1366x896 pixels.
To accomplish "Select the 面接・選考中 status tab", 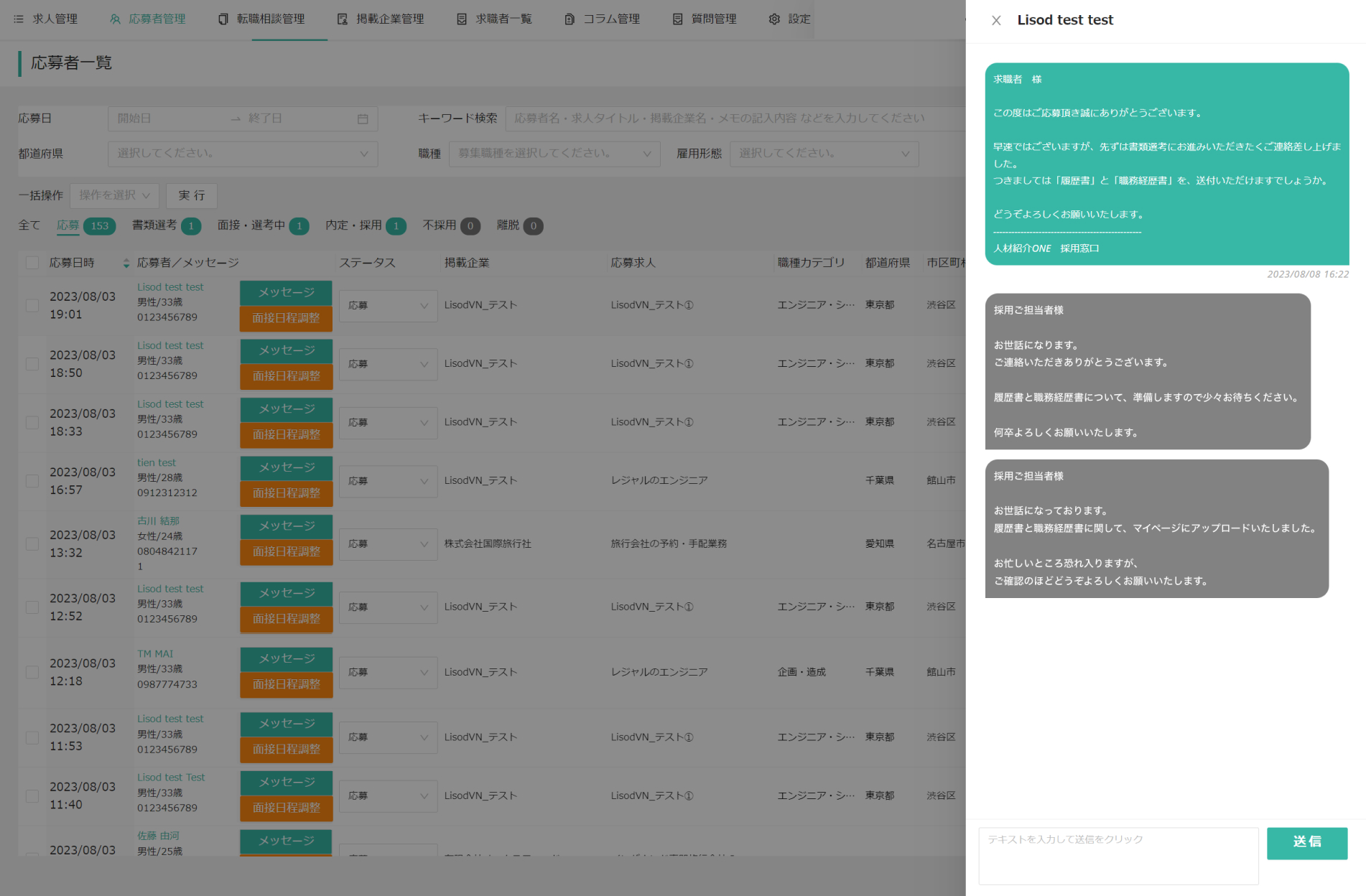I will point(264,225).
